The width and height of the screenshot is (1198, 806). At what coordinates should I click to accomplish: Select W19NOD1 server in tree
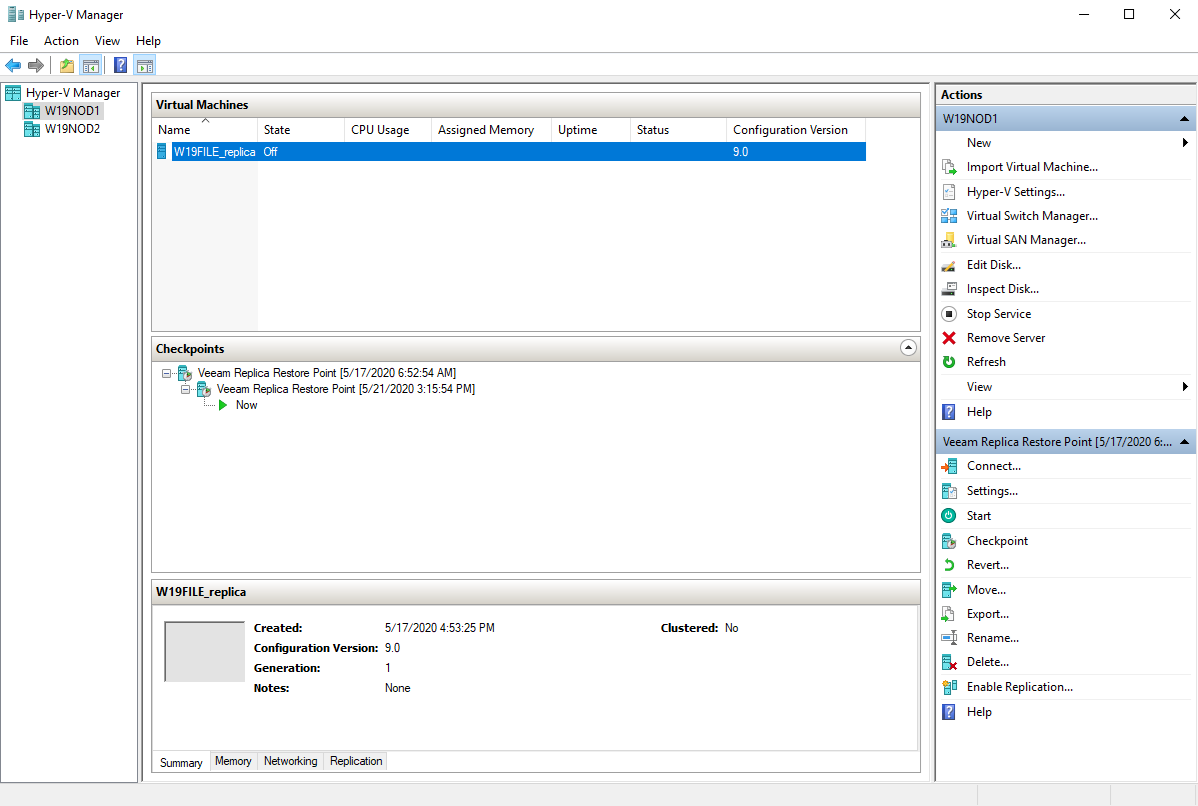click(72, 111)
